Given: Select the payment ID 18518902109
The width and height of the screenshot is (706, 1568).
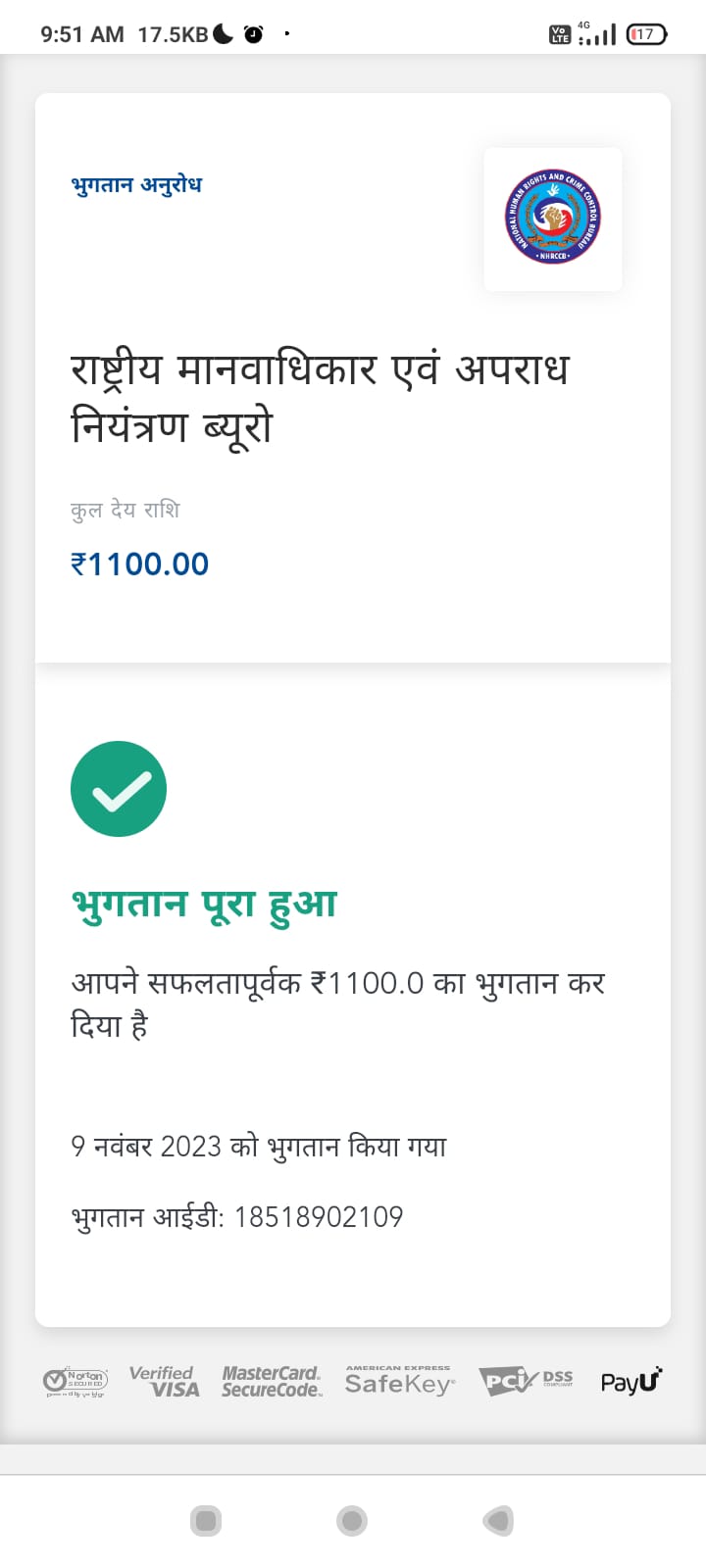Looking at the screenshot, I should click(319, 1217).
